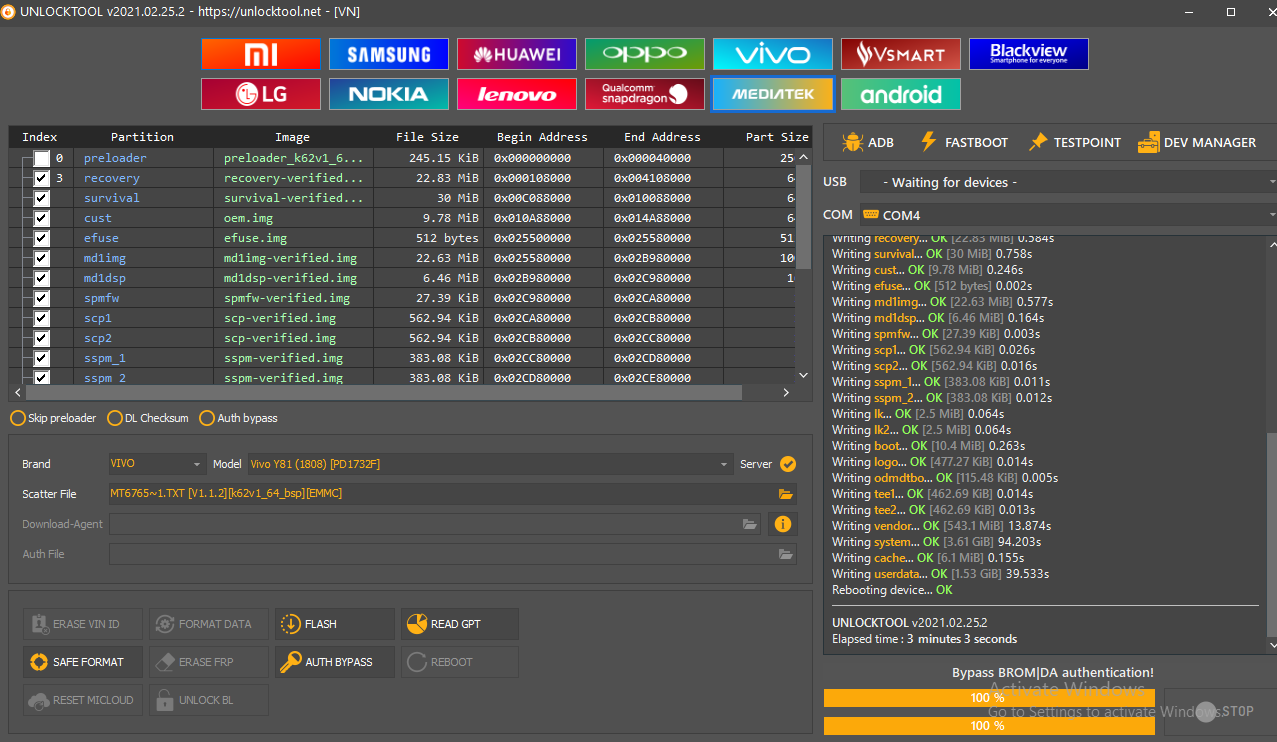Click the AUTH BYPASS button
The width and height of the screenshot is (1277, 742).
pyautogui.click(x=335, y=662)
